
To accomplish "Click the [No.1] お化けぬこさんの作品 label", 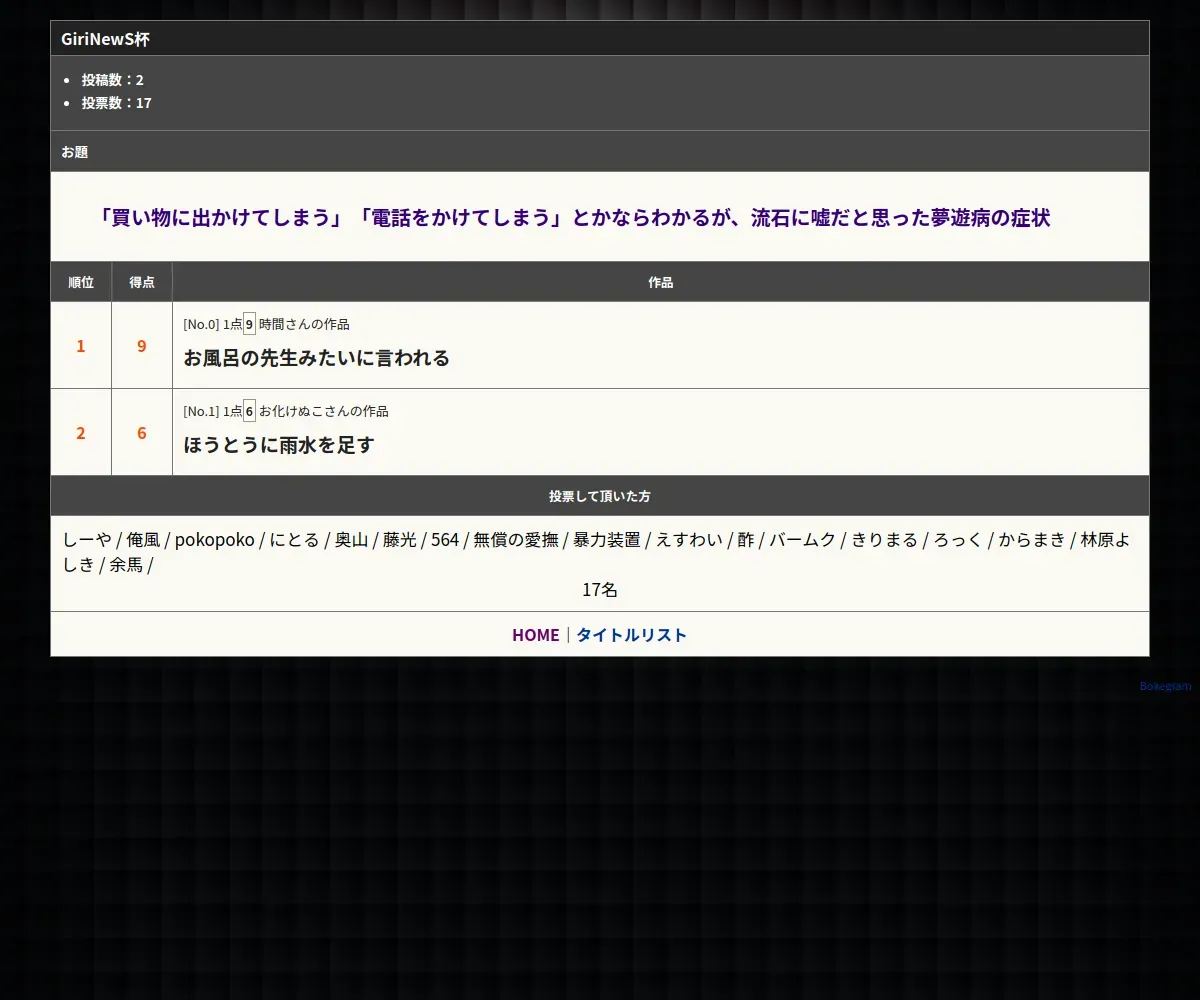I will (x=286, y=411).
